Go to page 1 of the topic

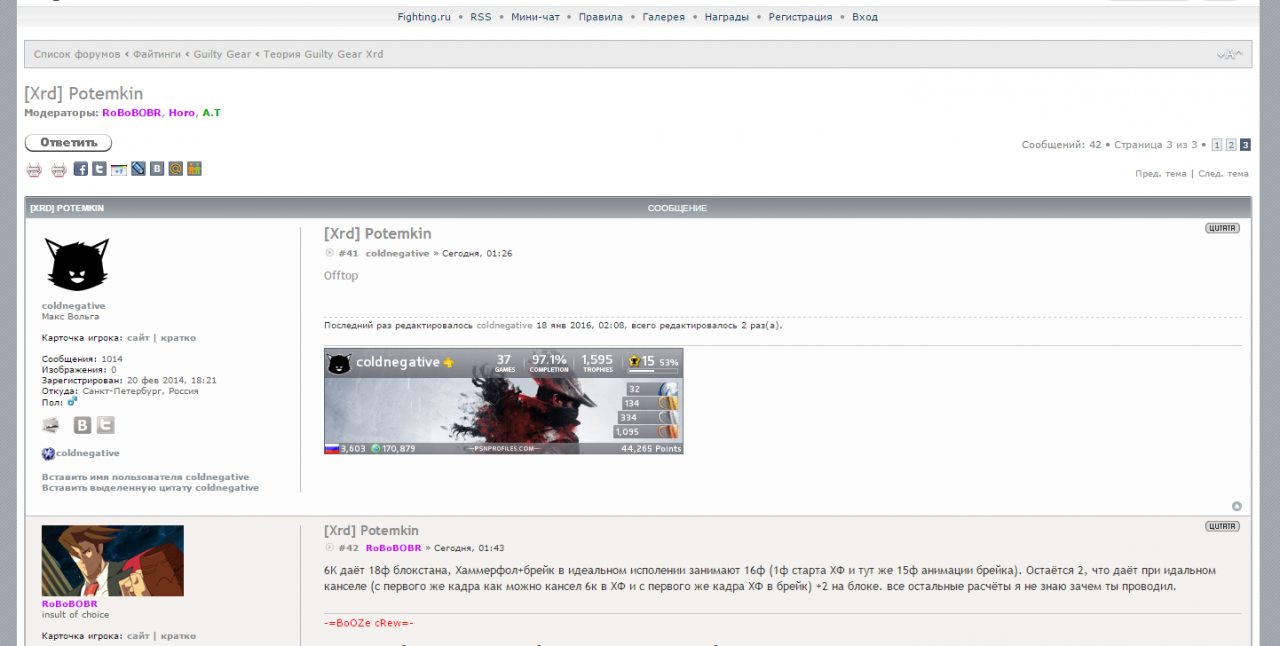[1216, 145]
